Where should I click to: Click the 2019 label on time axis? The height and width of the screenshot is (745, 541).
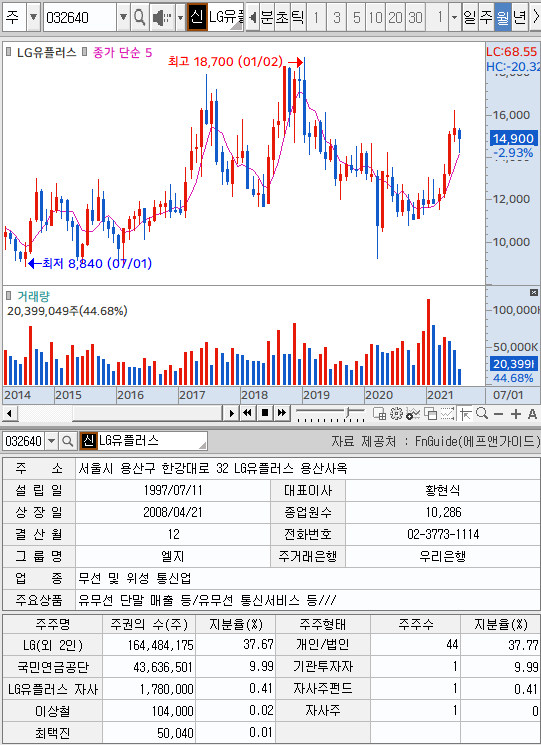[x=316, y=395]
